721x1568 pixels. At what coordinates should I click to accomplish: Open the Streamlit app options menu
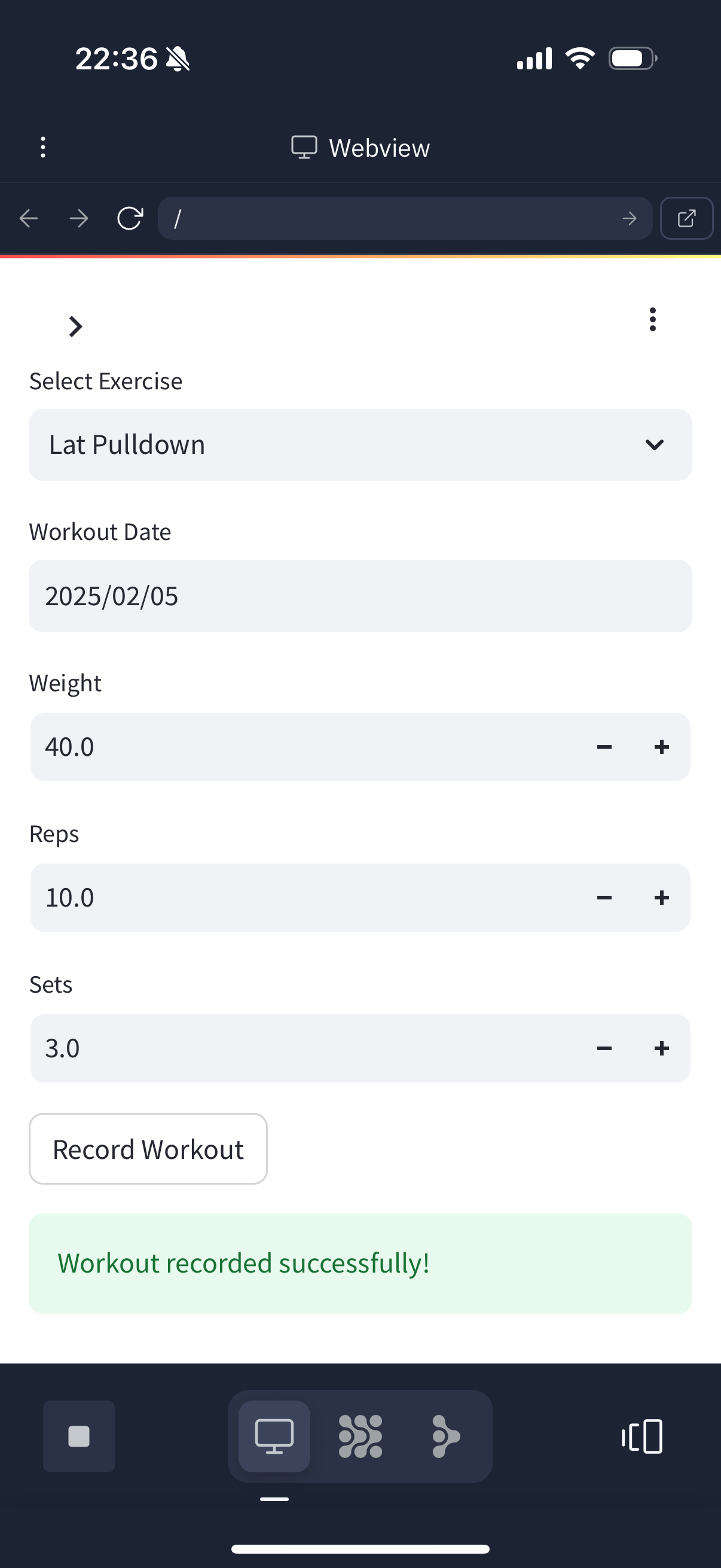coord(652,319)
